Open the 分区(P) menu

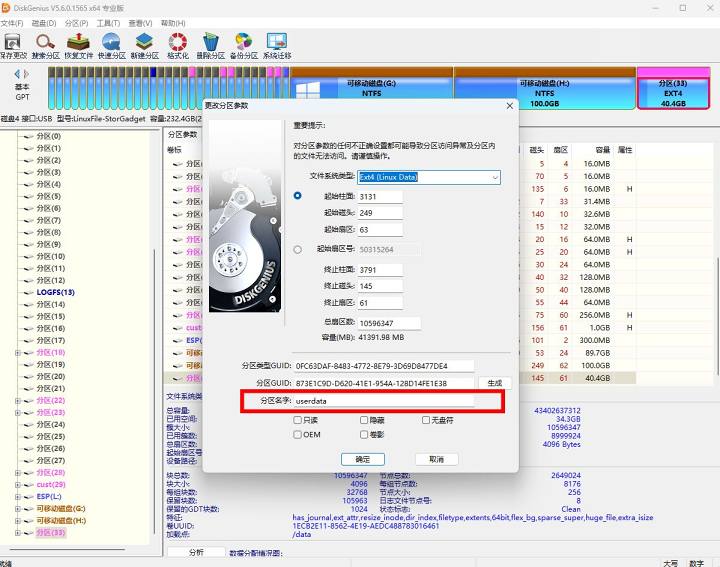[76, 23]
